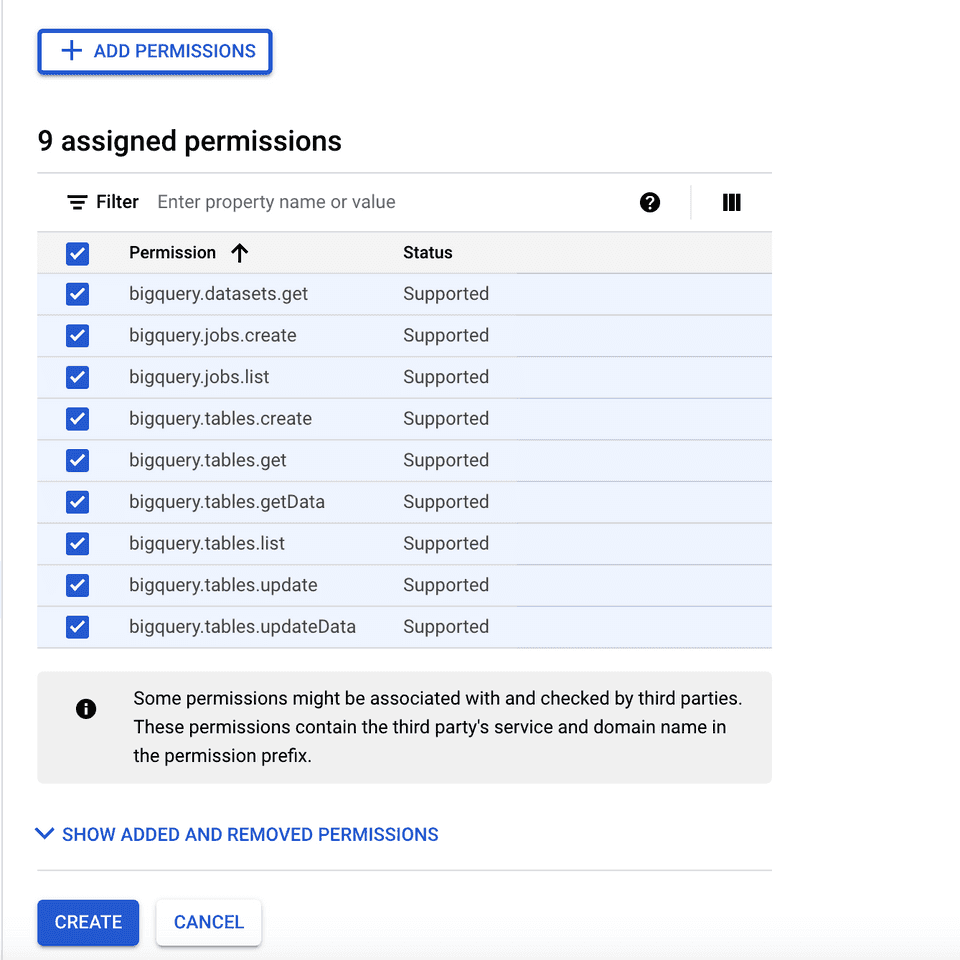The height and width of the screenshot is (960, 960).
Task: Expand Show Added and Removed Permissions
Action: coord(250,834)
